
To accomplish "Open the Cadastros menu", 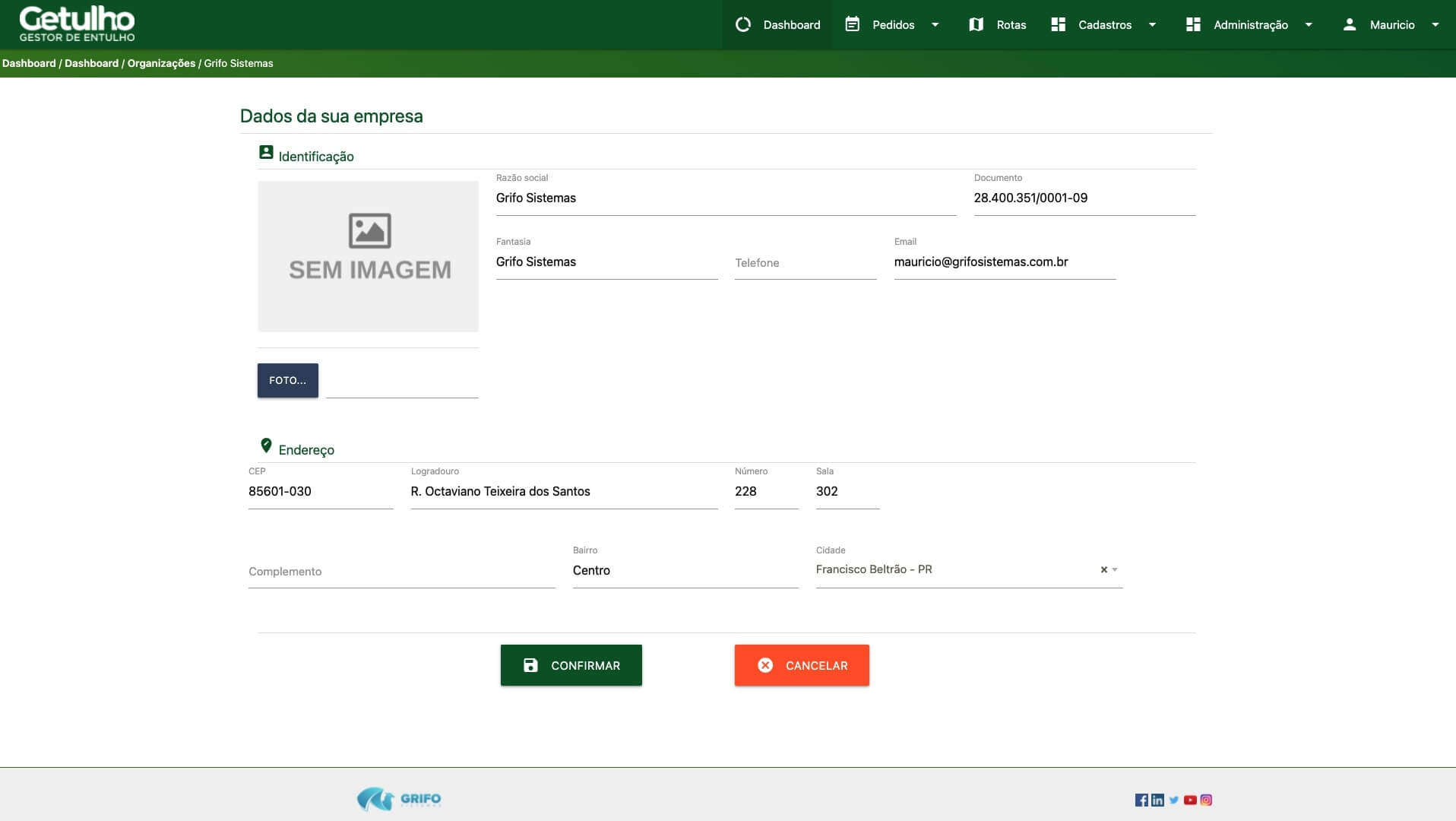I will point(1104,24).
